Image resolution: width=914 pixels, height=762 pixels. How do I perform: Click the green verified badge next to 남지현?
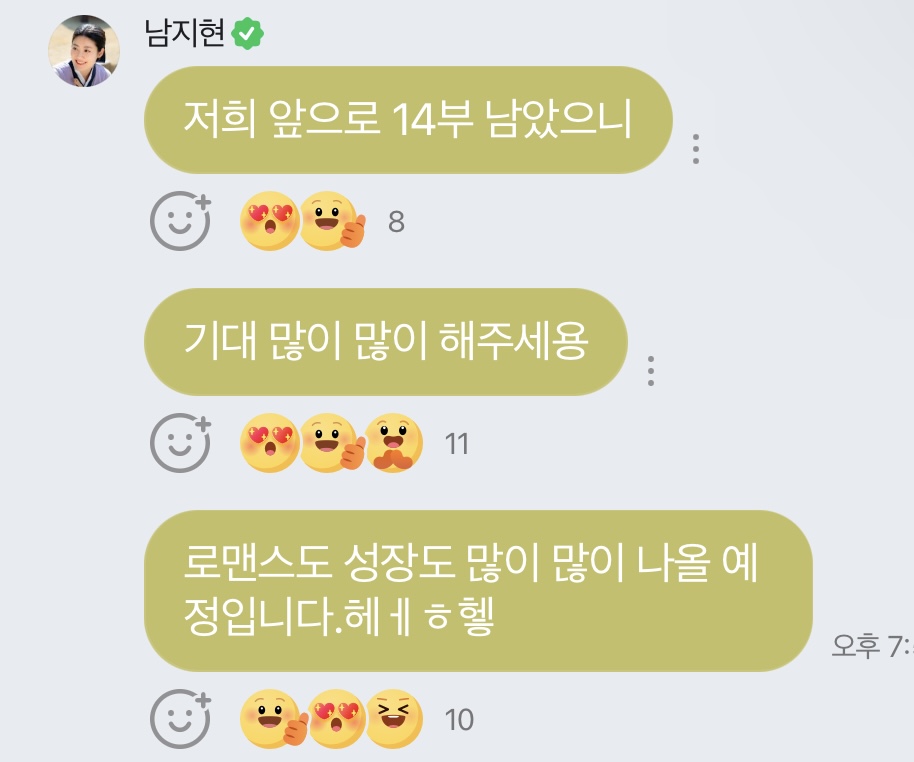(x=247, y=33)
